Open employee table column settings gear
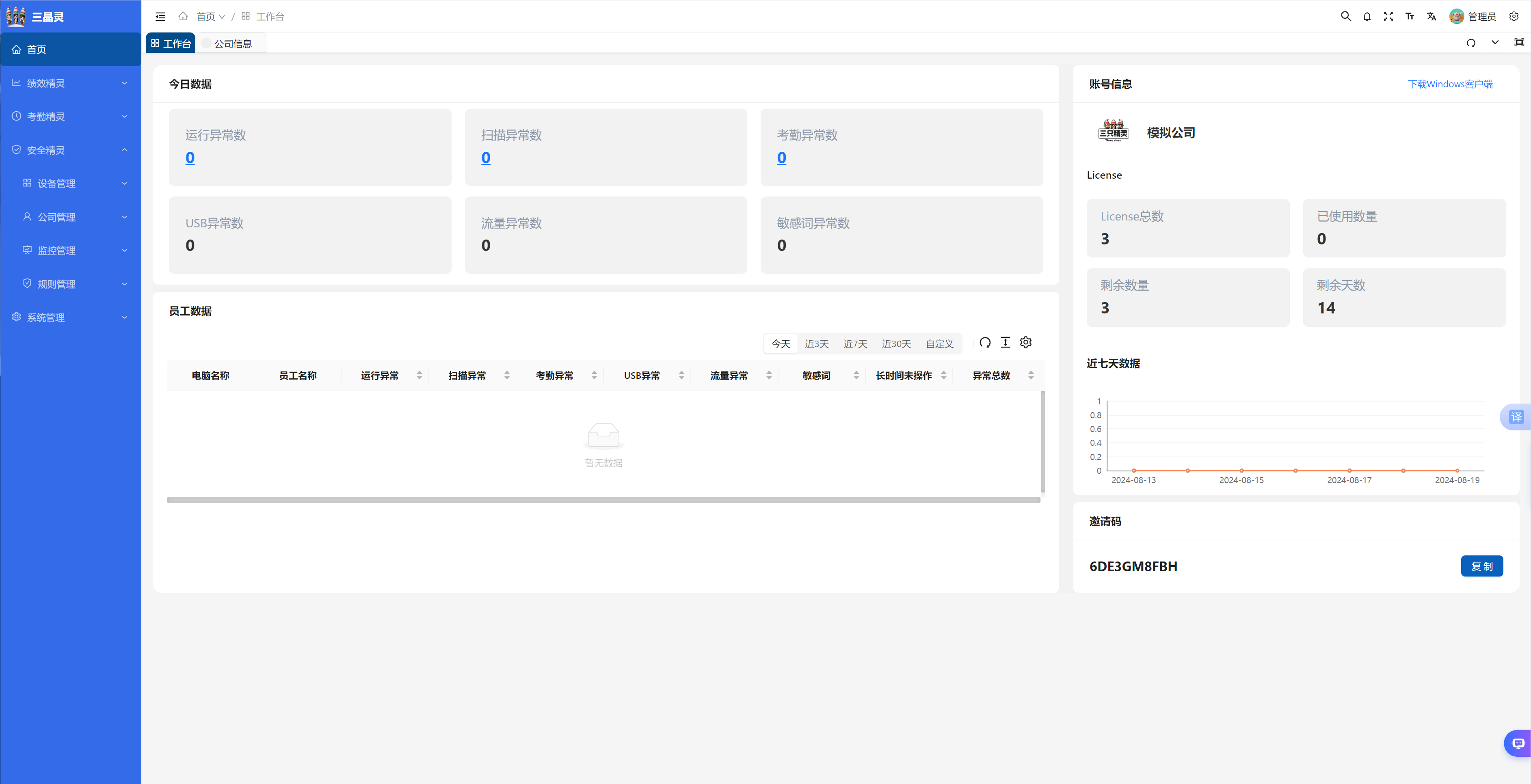 [1026, 342]
